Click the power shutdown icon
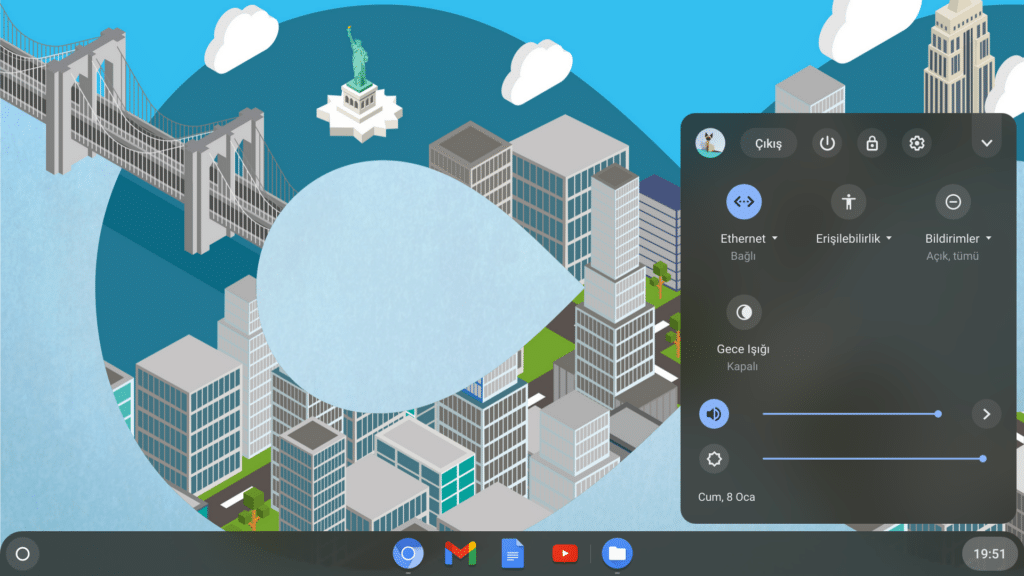 click(x=827, y=143)
